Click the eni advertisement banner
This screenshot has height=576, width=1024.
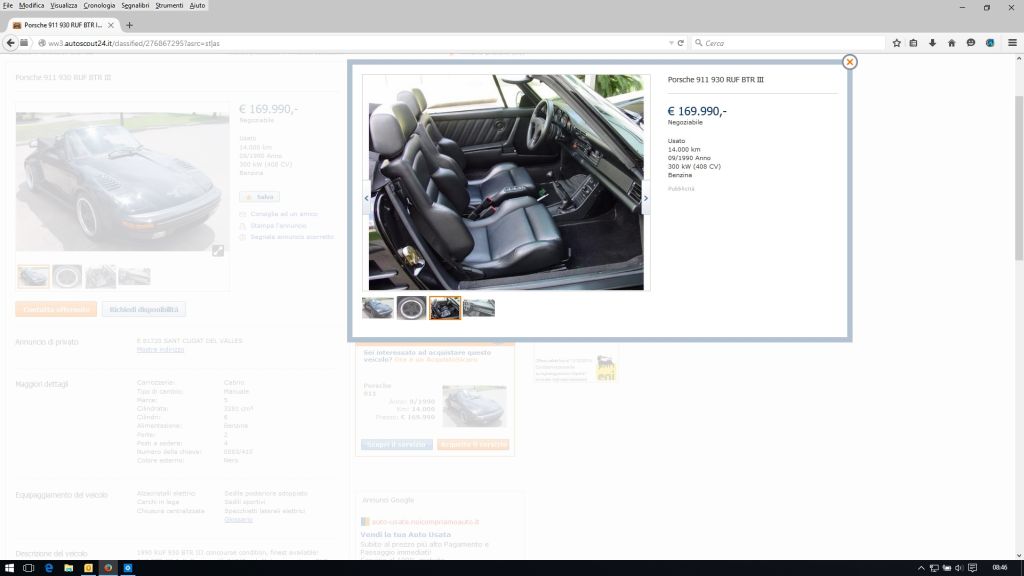tap(576, 367)
